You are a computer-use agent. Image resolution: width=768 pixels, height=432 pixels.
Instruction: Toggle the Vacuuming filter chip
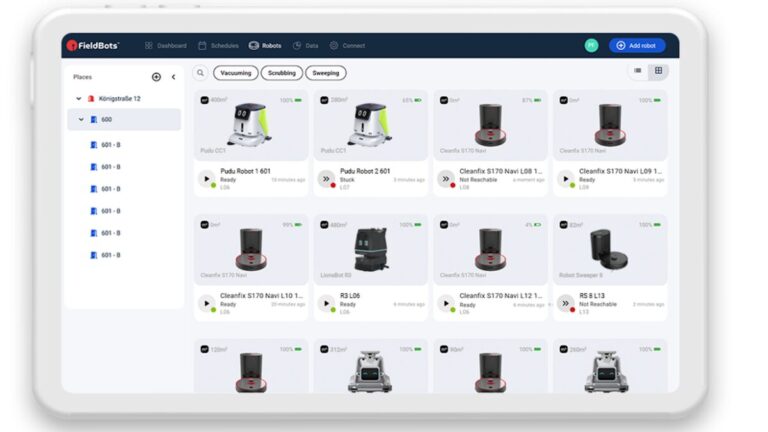pyautogui.click(x=236, y=73)
